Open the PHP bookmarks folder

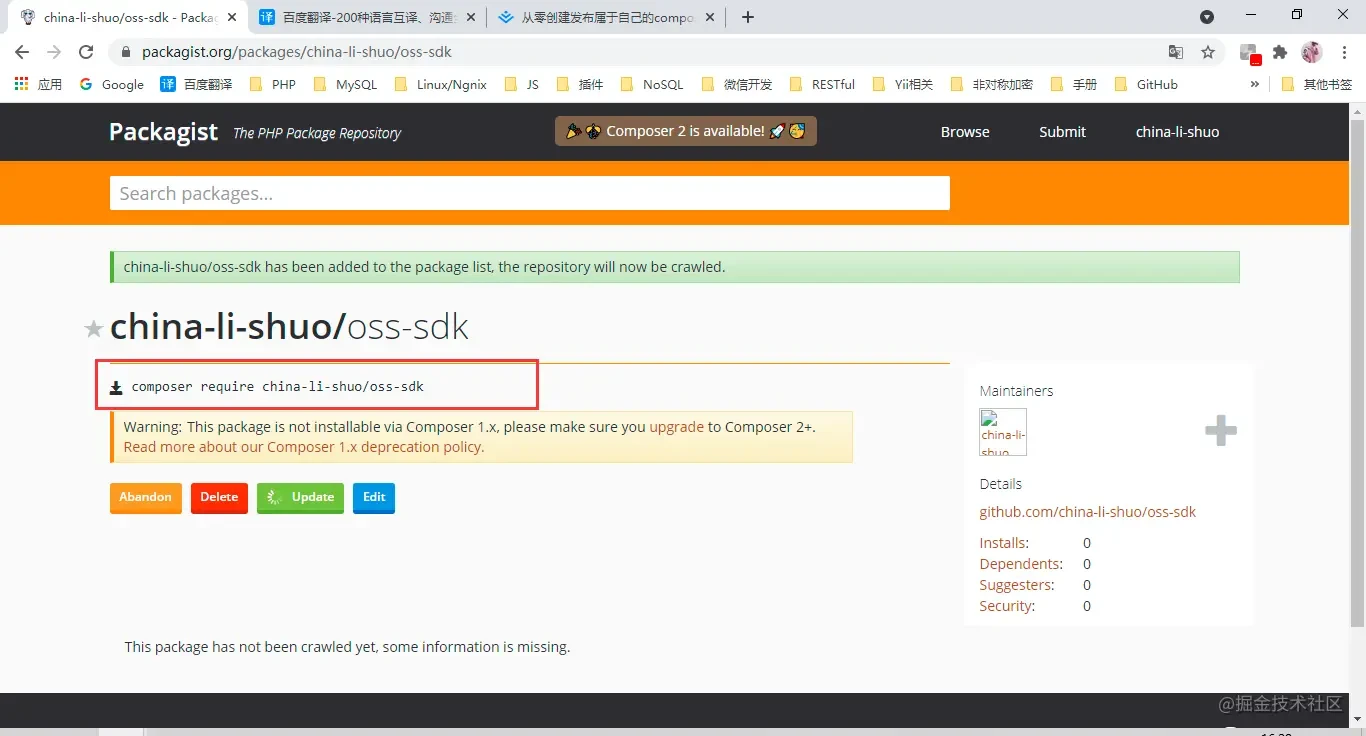[x=273, y=85]
